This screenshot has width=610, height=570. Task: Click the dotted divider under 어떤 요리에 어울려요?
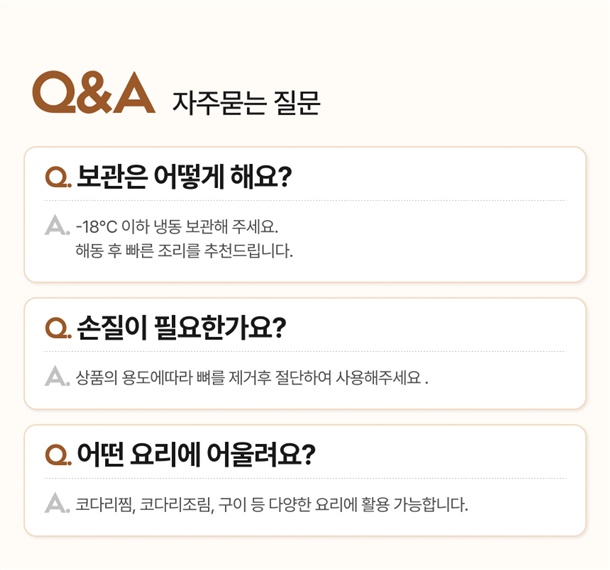point(305,478)
